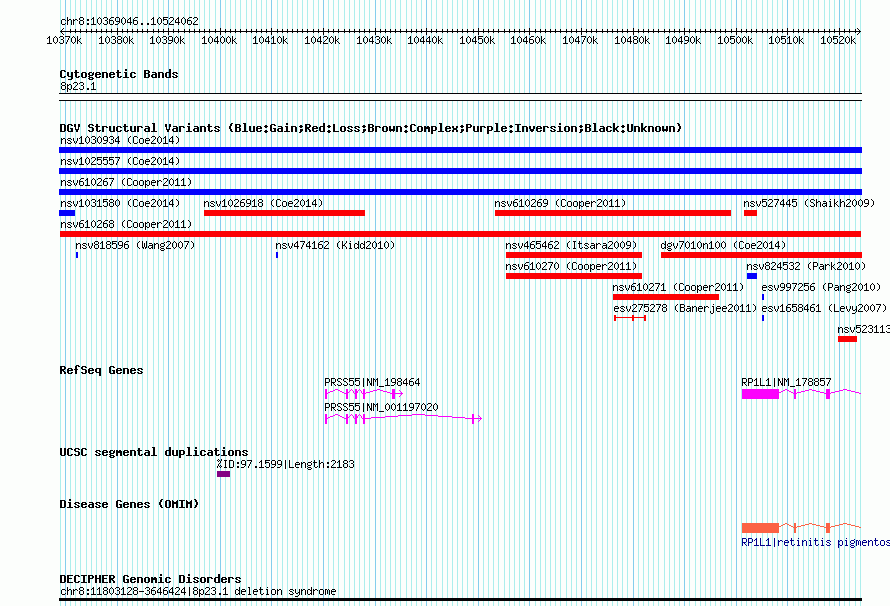Click the nsv610269 (Cooper2011) red bar
The image size is (890, 606).
click(x=613, y=213)
